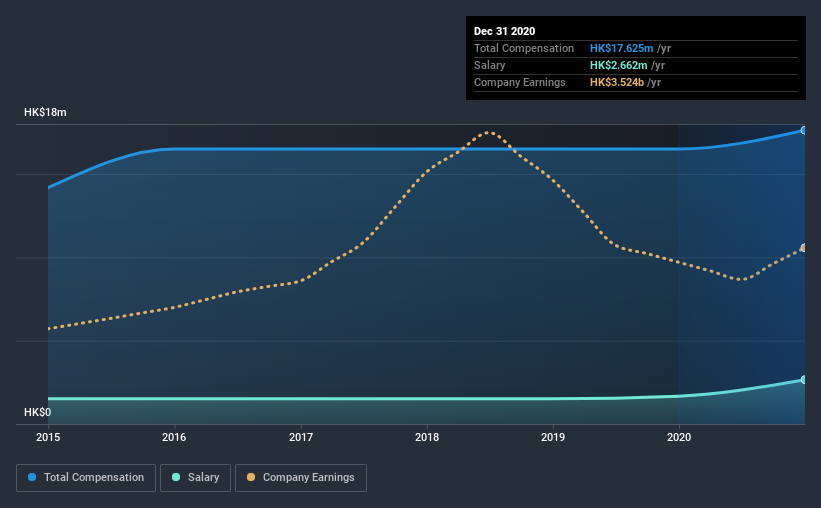Viewport: 821px width, 508px height.
Task: Toggle the Company Earnings legend button
Action: click(x=301, y=478)
